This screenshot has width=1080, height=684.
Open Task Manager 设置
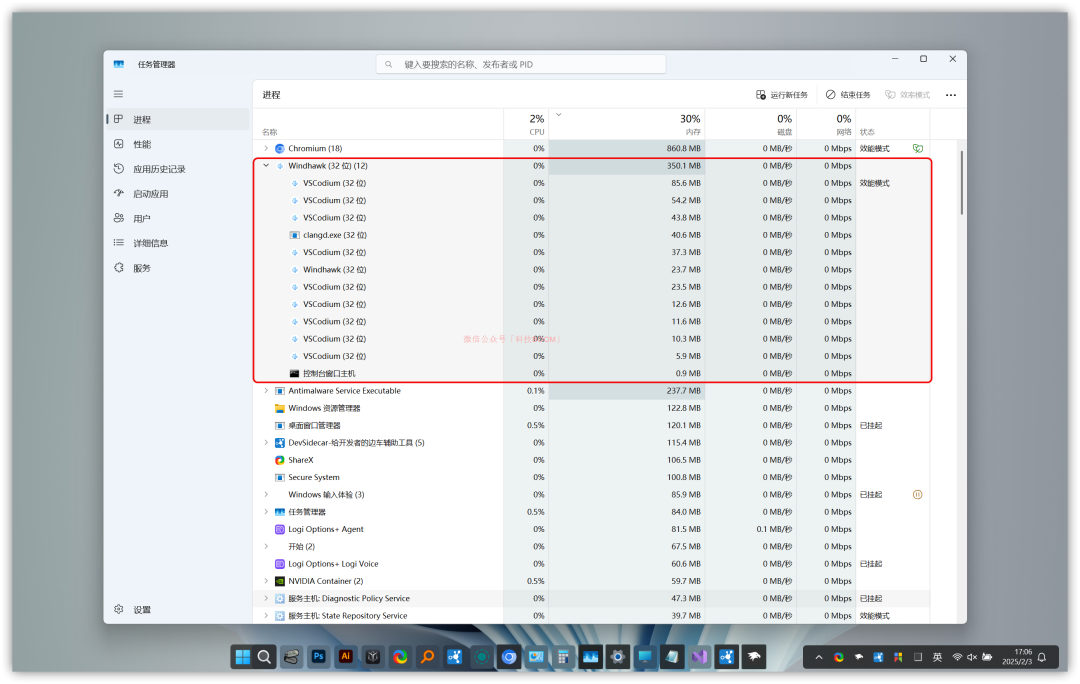click(x=178, y=610)
